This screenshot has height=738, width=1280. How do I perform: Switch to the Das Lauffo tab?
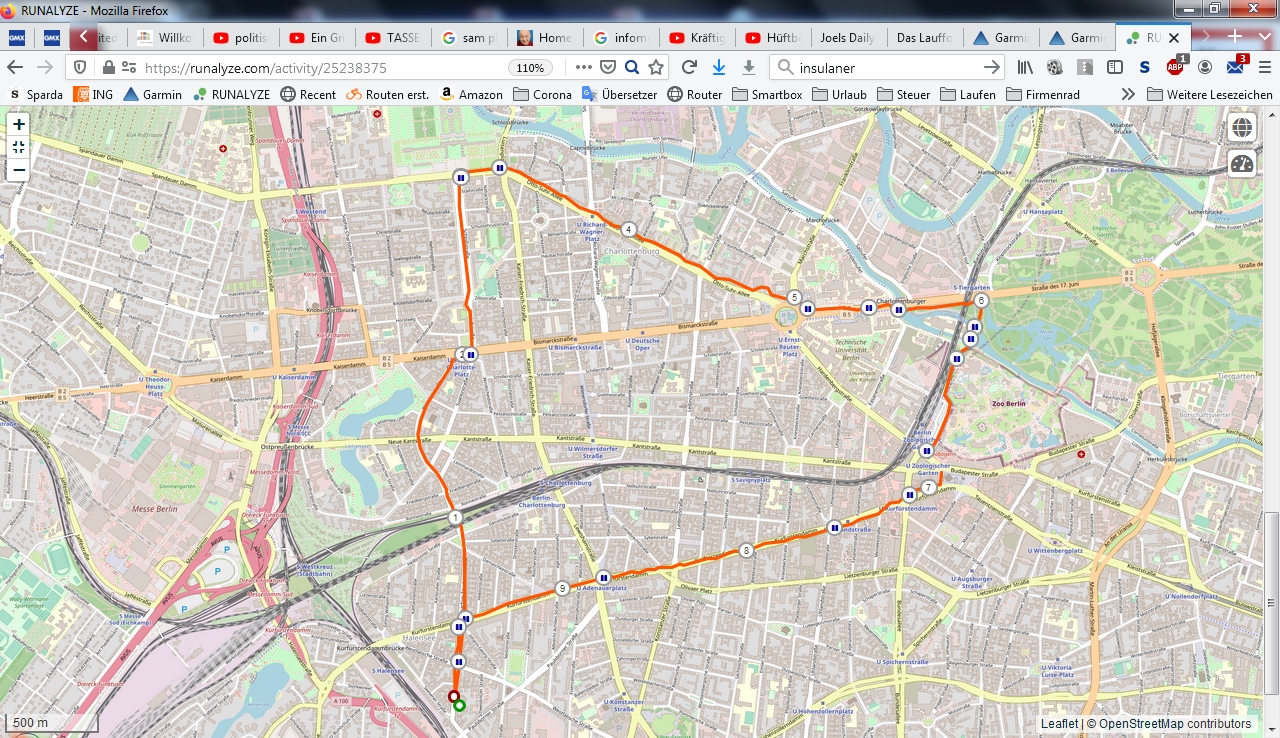923,38
